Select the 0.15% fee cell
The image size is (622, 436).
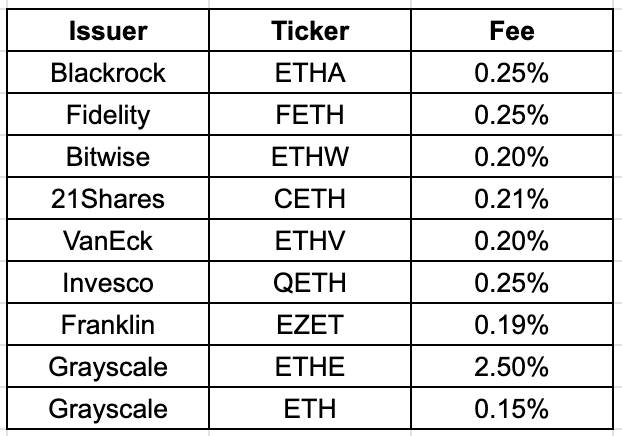512,409
